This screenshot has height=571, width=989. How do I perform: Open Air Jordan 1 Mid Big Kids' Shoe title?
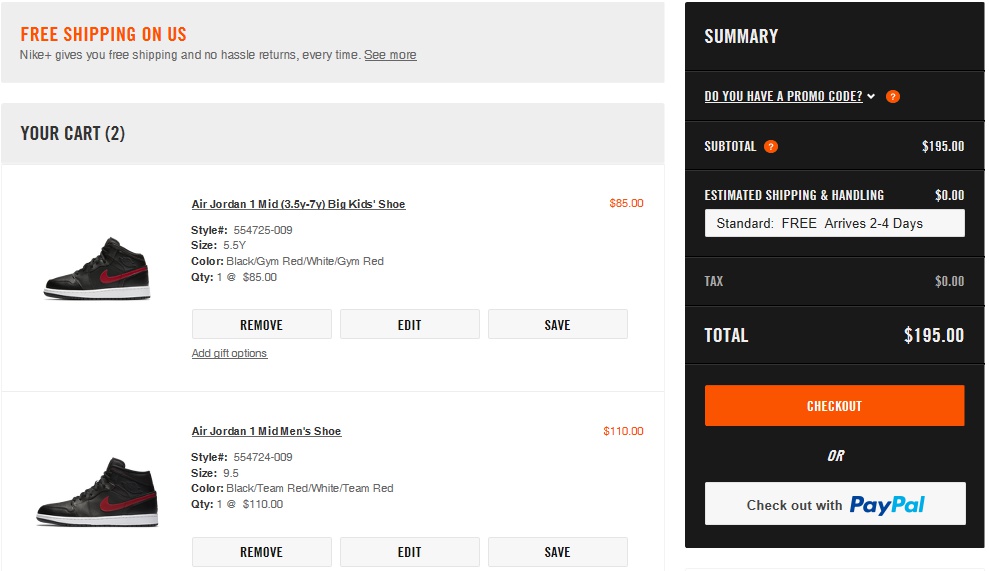click(298, 204)
